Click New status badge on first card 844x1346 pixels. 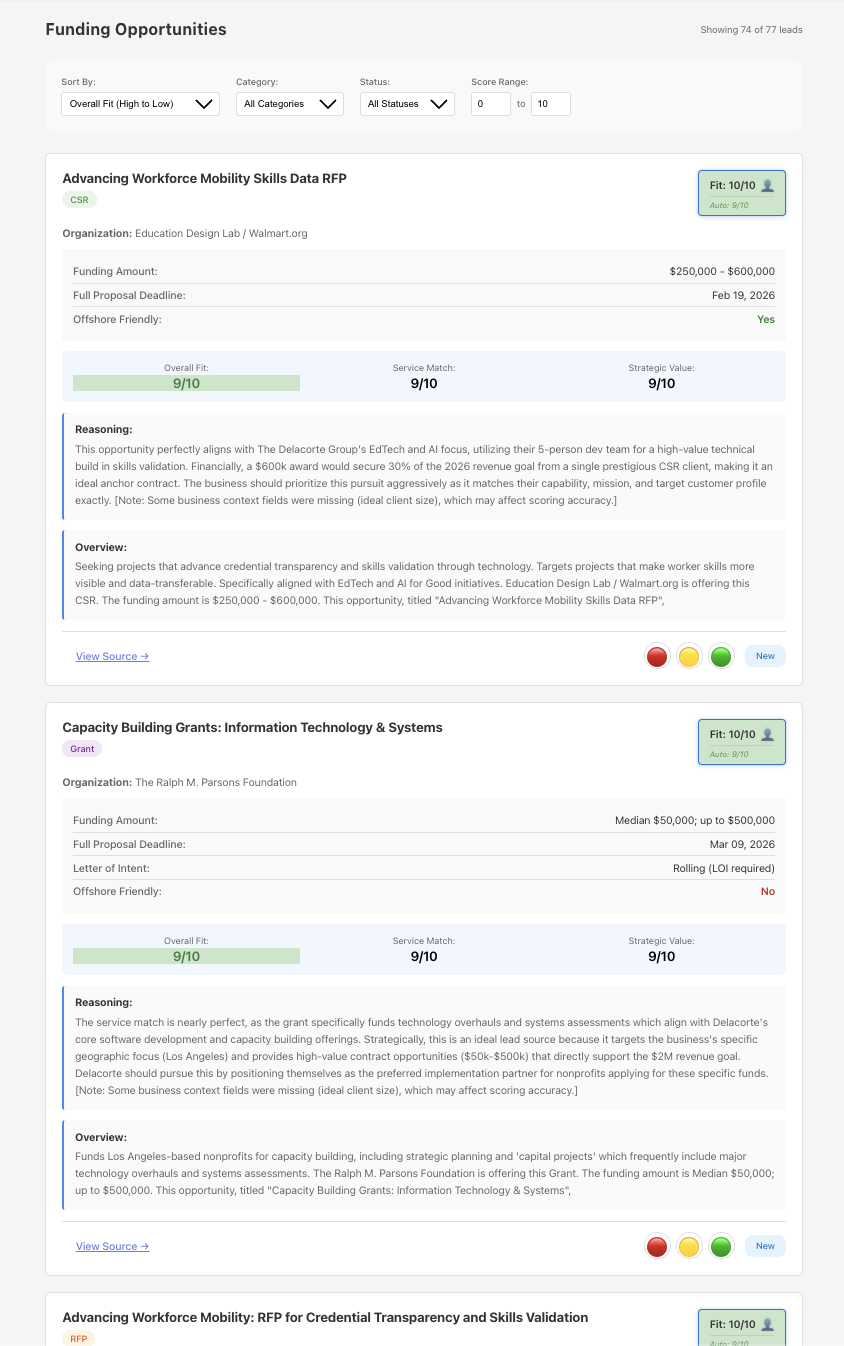click(765, 657)
